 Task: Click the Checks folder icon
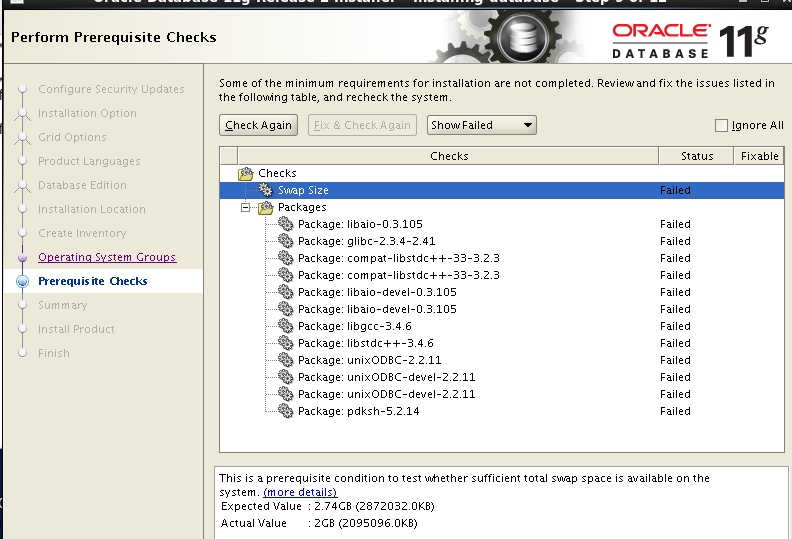coord(246,173)
